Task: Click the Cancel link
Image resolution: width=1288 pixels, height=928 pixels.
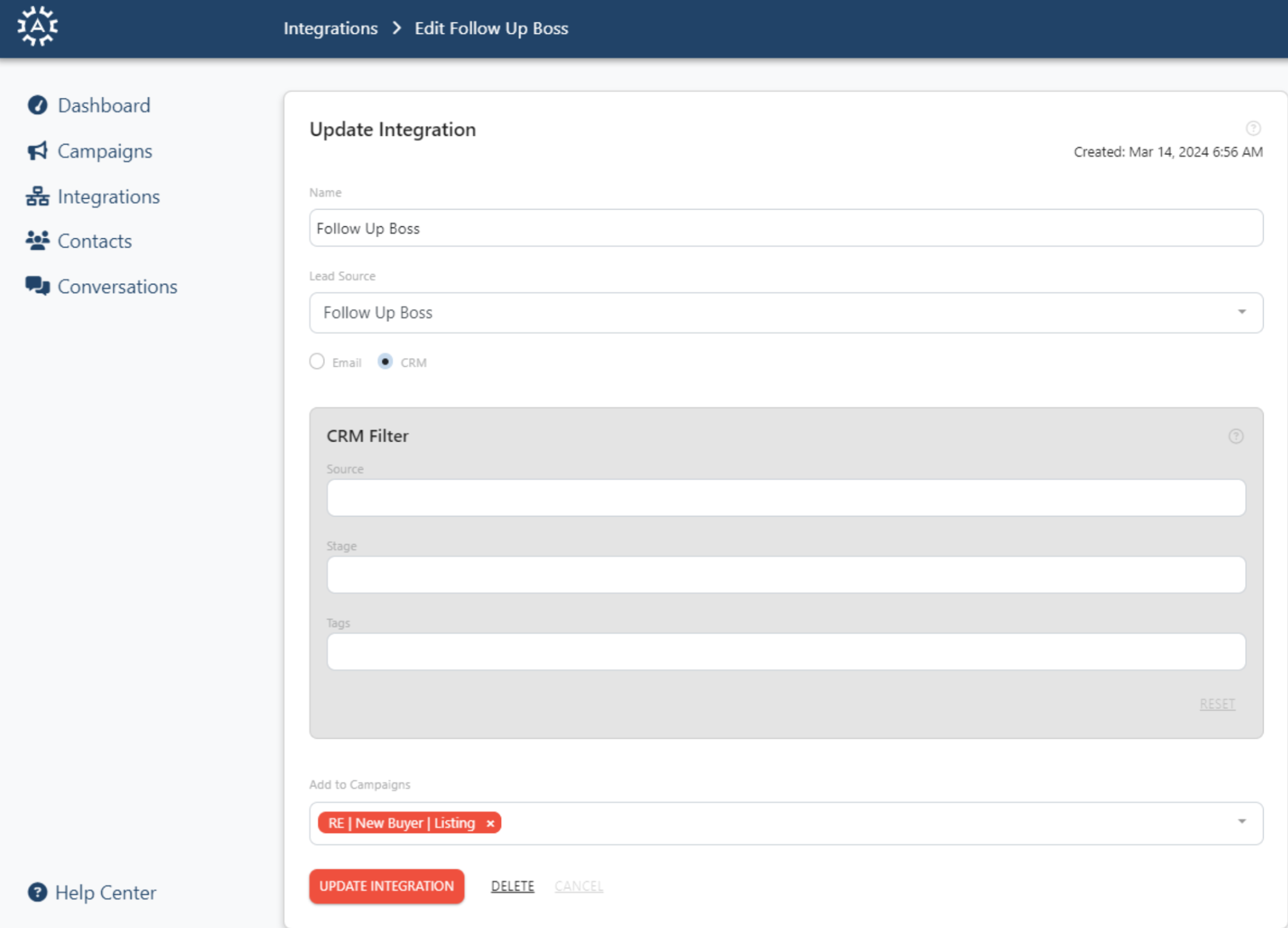Action: click(x=579, y=886)
